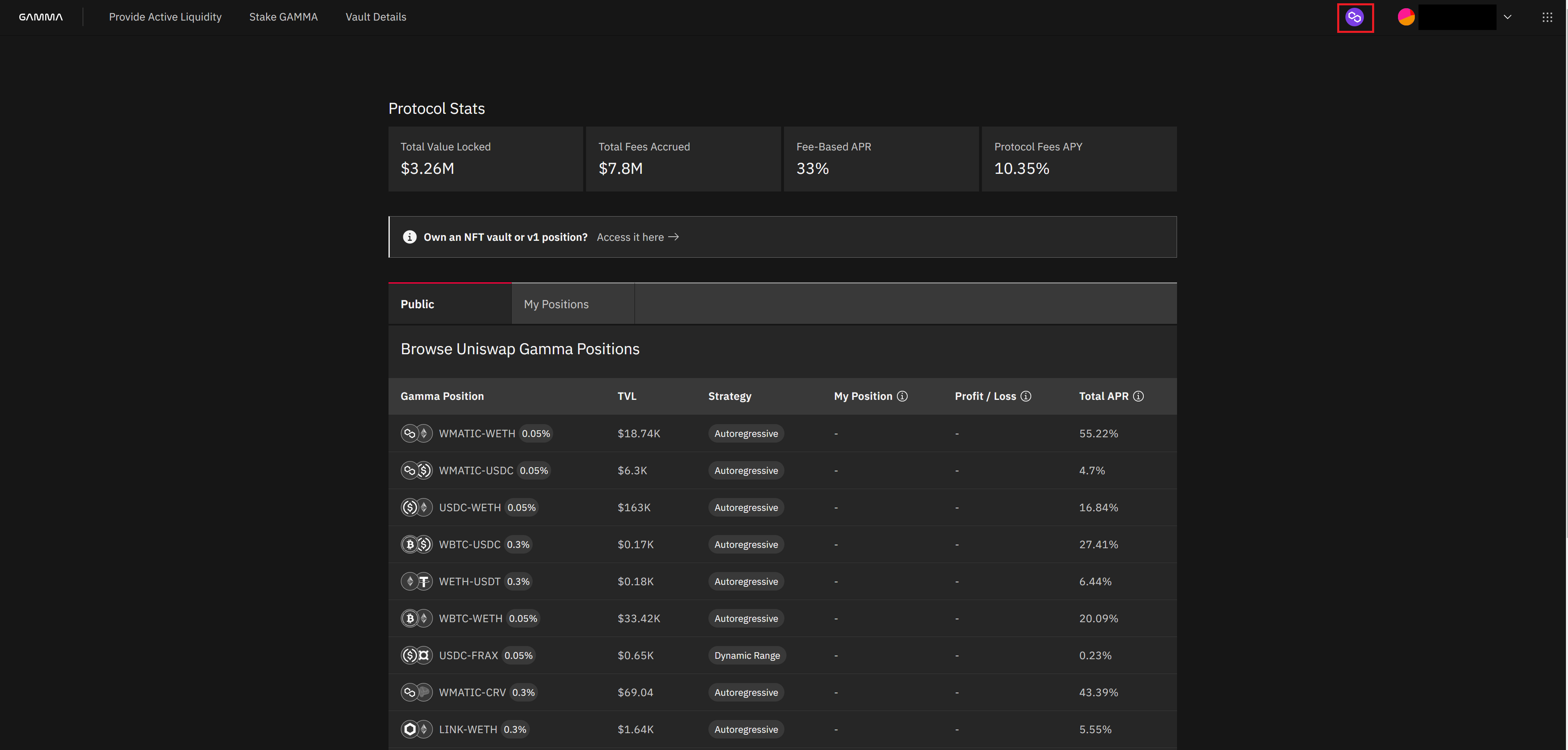Screen dimensions: 1568x750
Task: Click the 0.05% fee badge for WMATIC-WETH
Action: [x=536, y=433]
